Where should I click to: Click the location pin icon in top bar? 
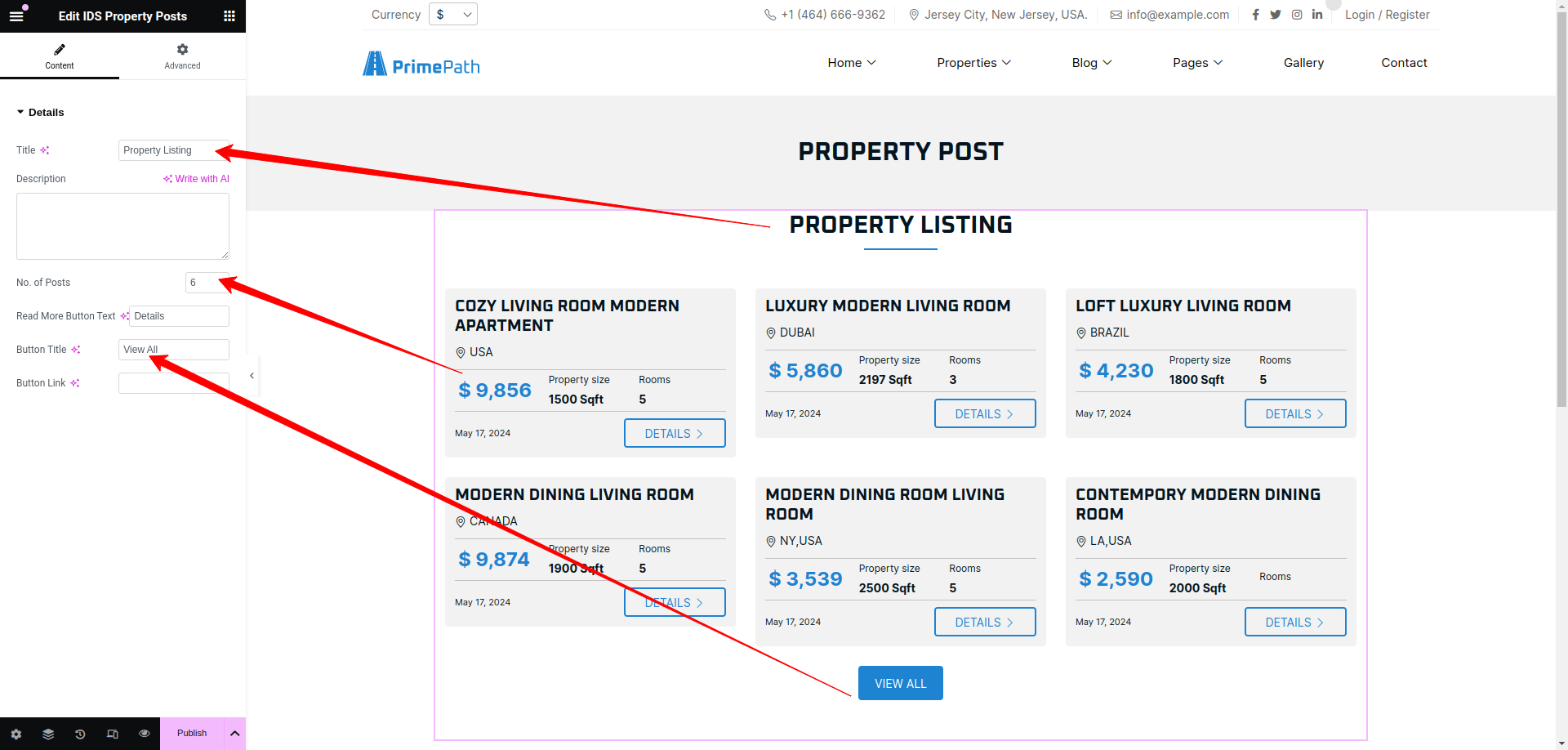point(914,15)
